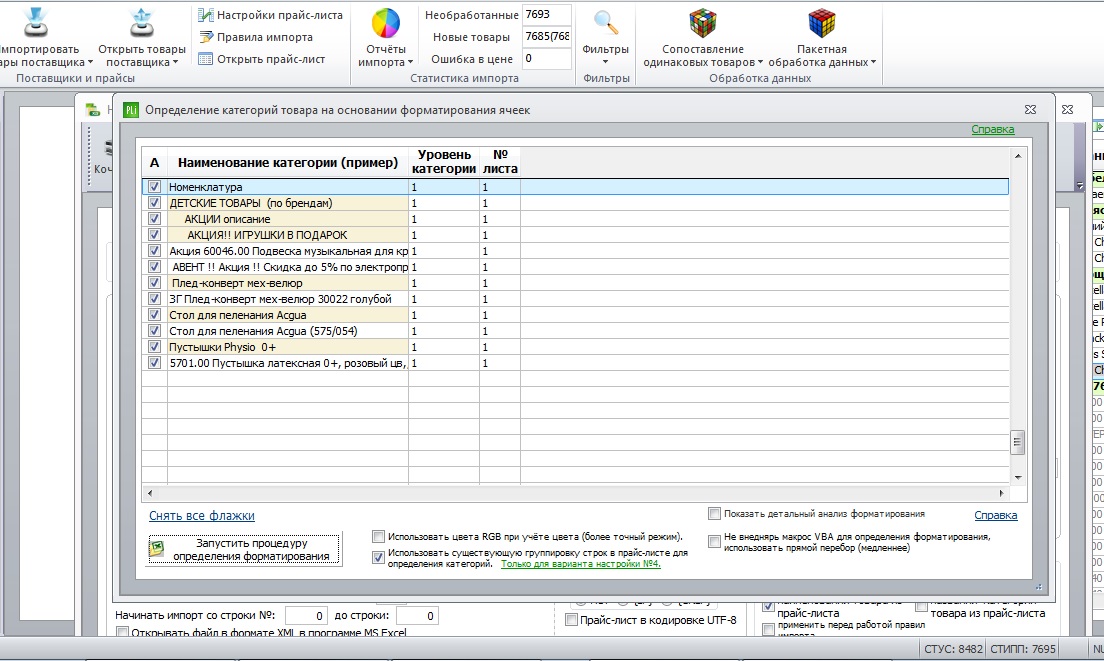Click the PLI icon in dialog title
Image resolution: width=1104 pixels, height=661 pixels.
coord(131,110)
